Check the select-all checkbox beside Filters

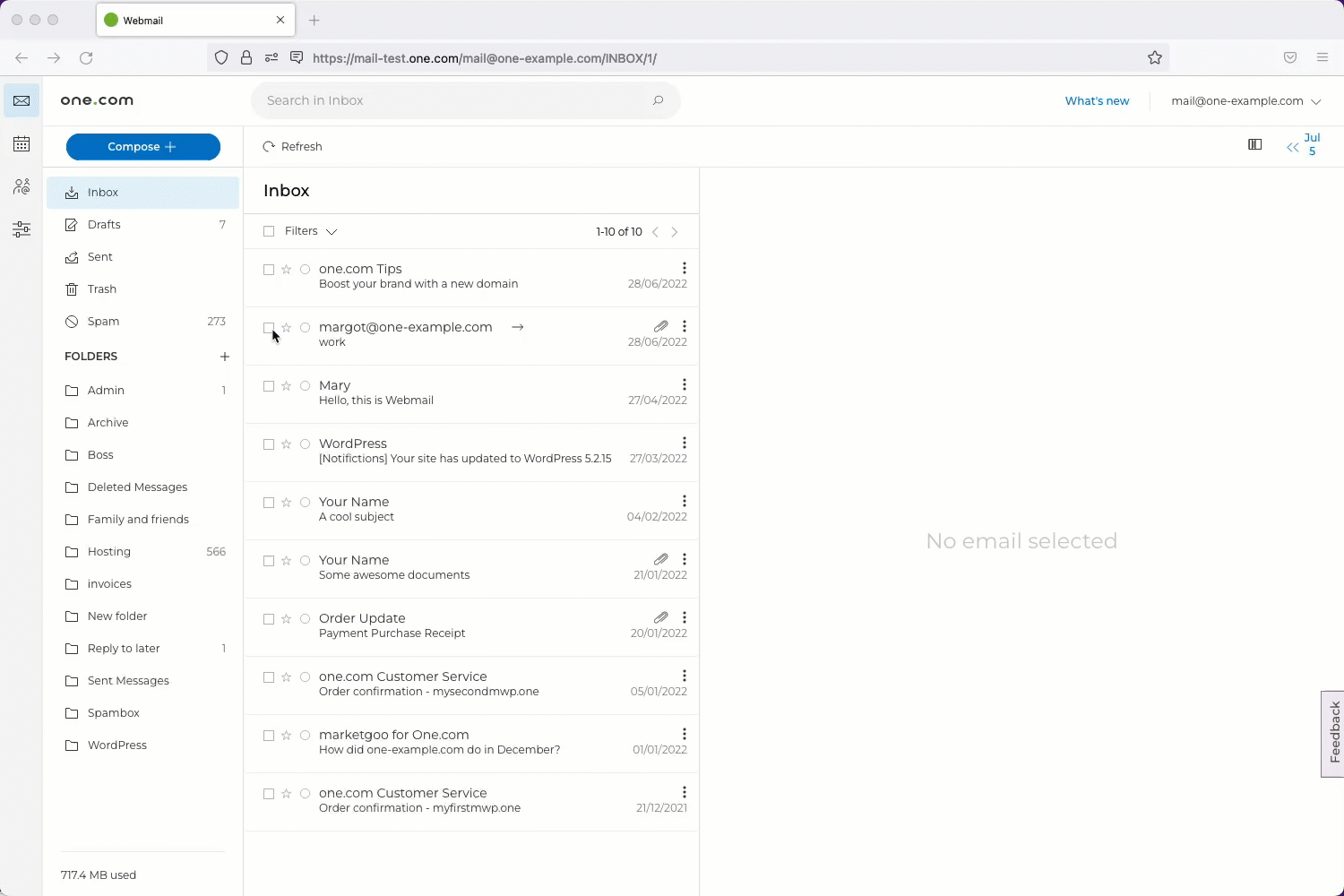(269, 231)
